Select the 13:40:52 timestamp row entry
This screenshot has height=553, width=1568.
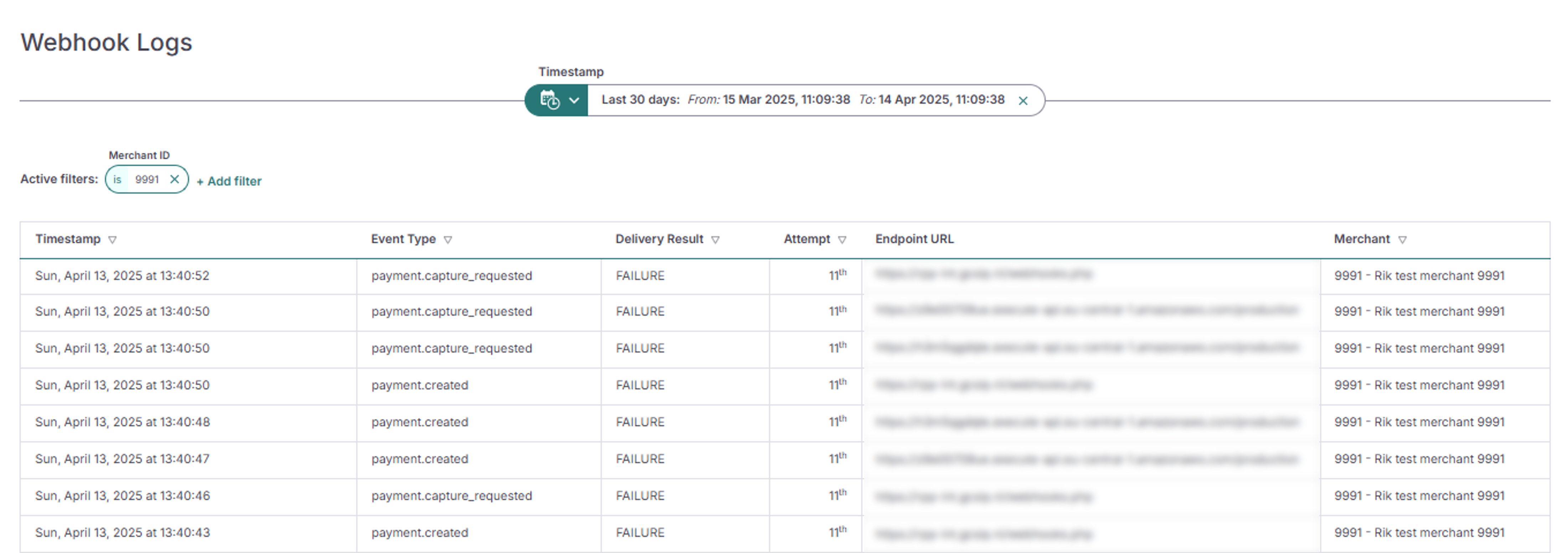click(122, 276)
